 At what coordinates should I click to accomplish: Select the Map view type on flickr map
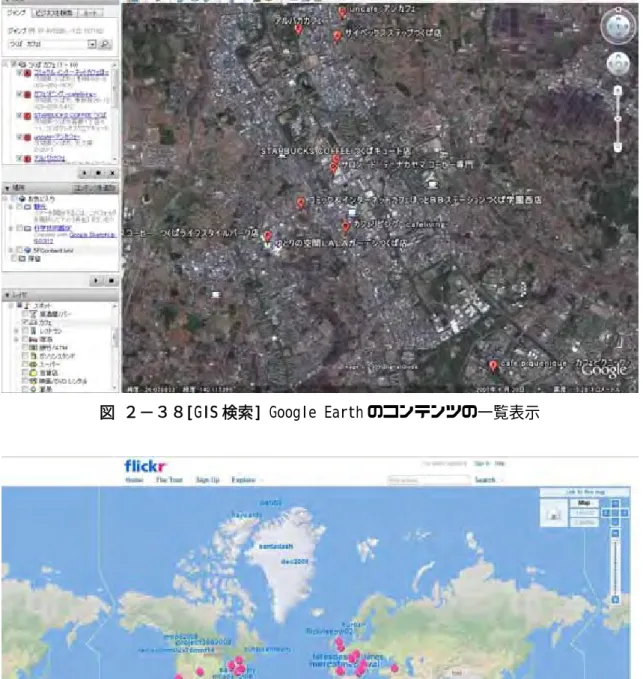(584, 503)
